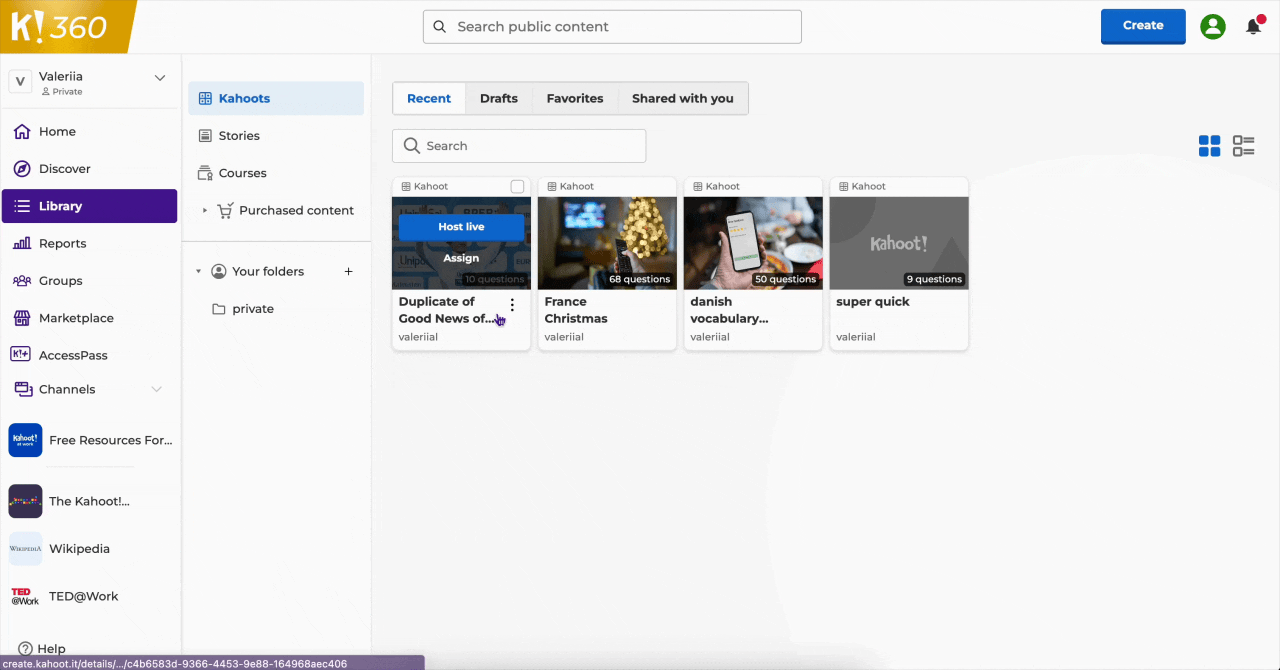Click the Search public content field
Image resolution: width=1280 pixels, height=670 pixels.
[612, 27]
